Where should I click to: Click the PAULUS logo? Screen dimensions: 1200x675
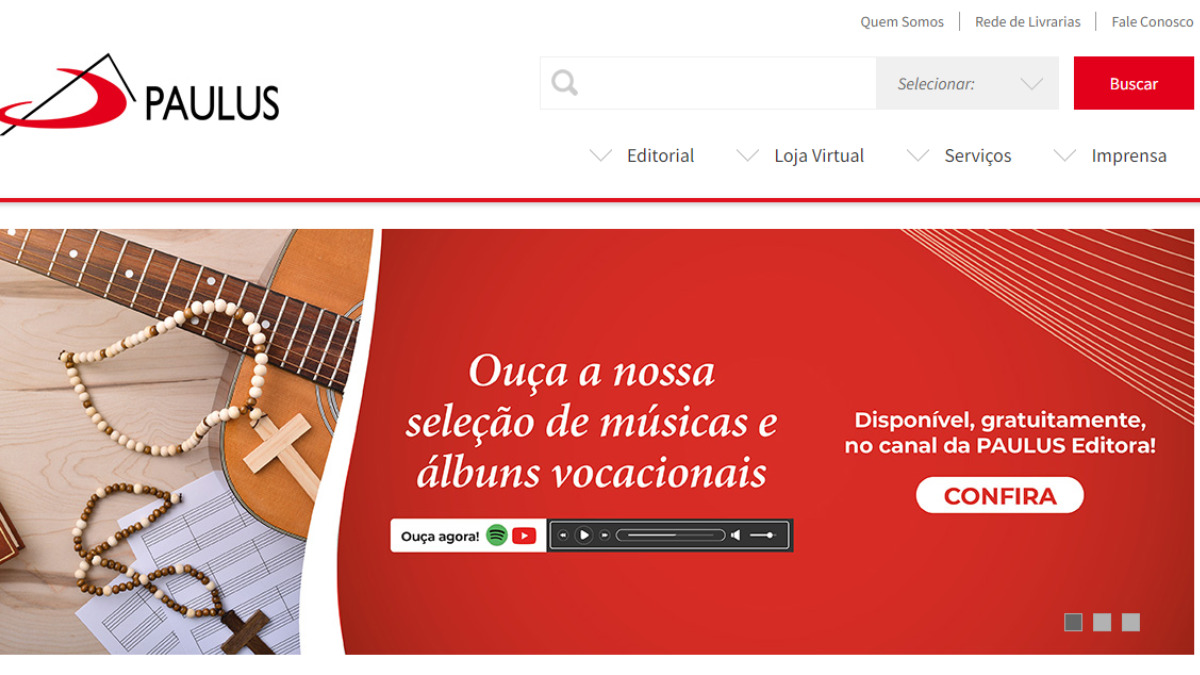pyautogui.click(x=139, y=95)
